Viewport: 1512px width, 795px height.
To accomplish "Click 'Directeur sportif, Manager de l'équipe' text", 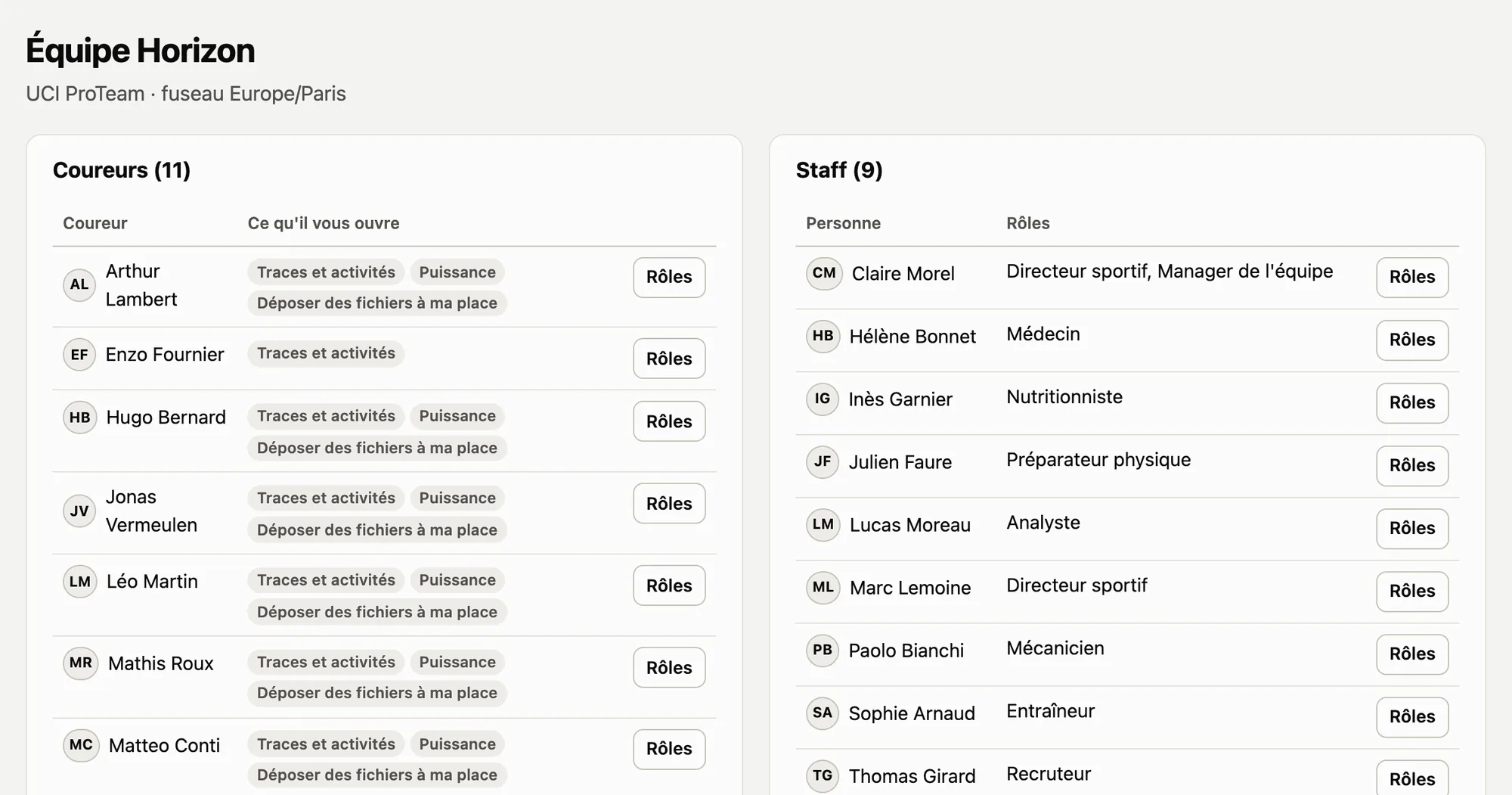I will 1170,272.
